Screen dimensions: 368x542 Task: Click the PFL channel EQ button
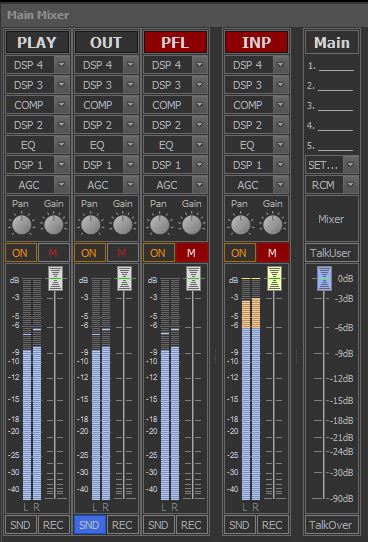(168, 145)
